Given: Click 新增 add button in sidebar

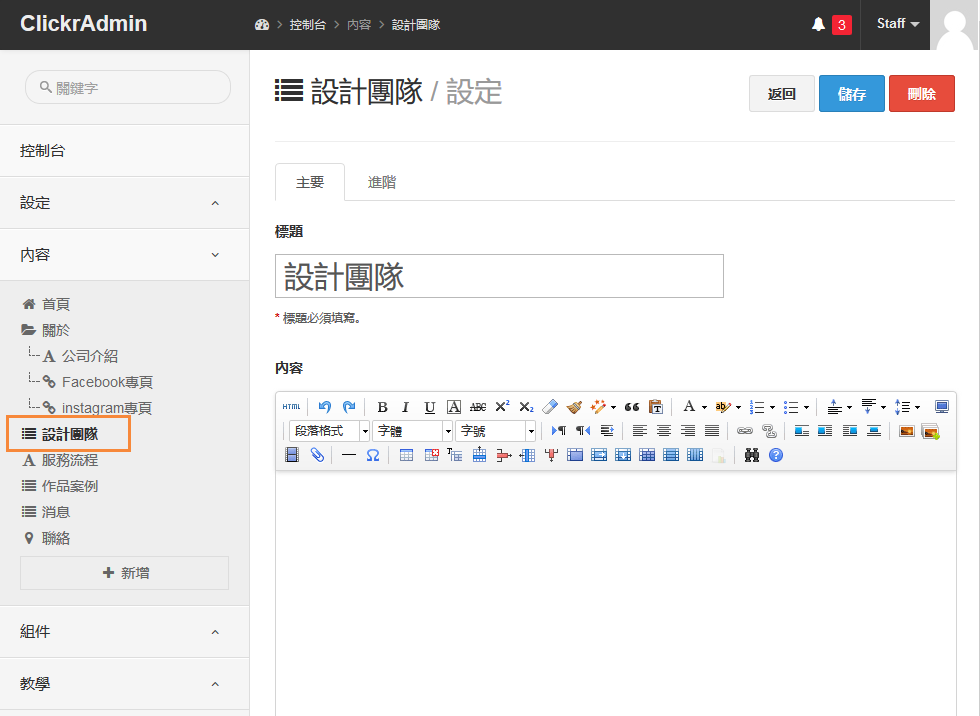Looking at the screenshot, I should [x=124, y=573].
